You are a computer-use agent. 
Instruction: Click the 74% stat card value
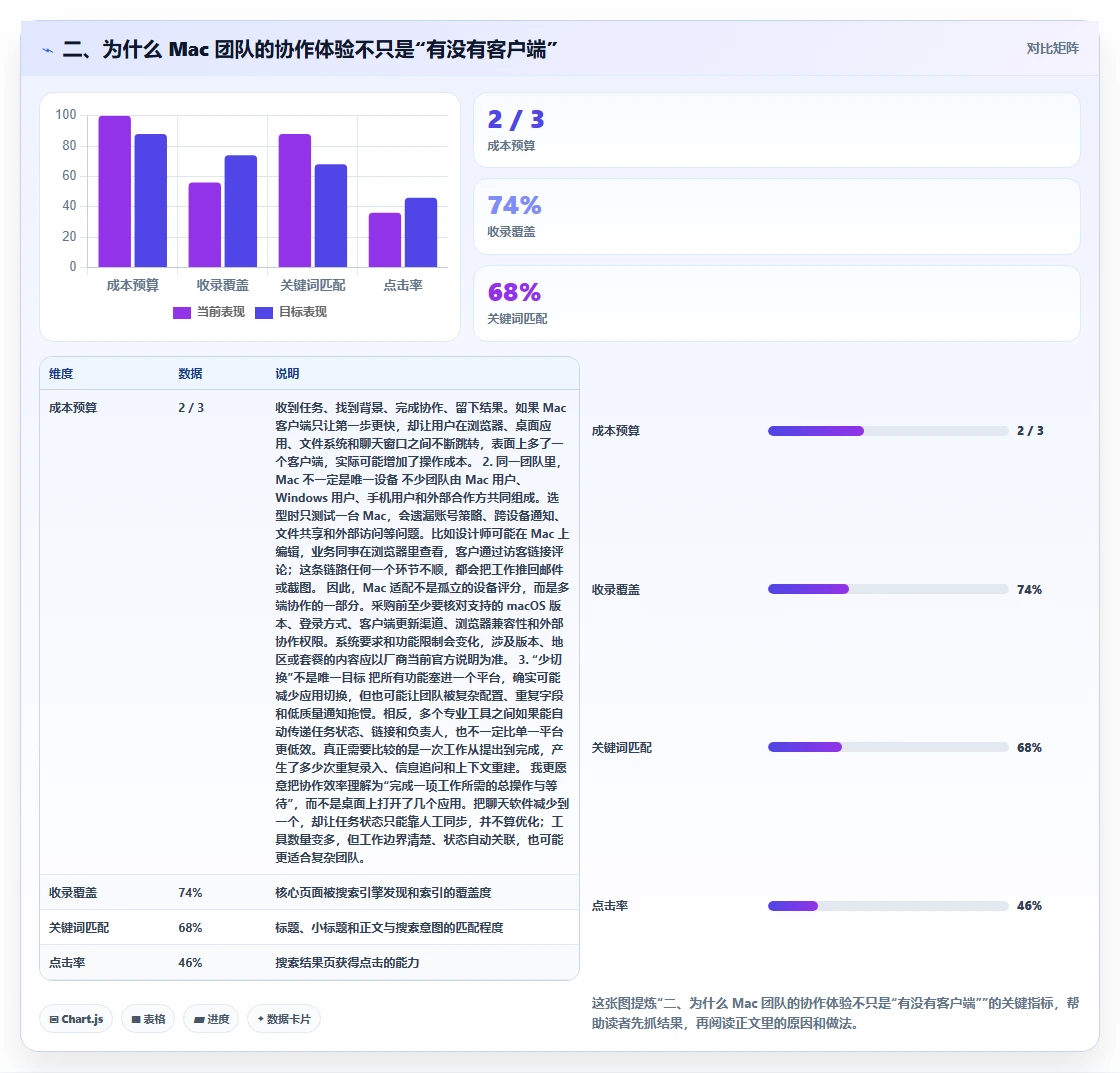[x=514, y=206]
